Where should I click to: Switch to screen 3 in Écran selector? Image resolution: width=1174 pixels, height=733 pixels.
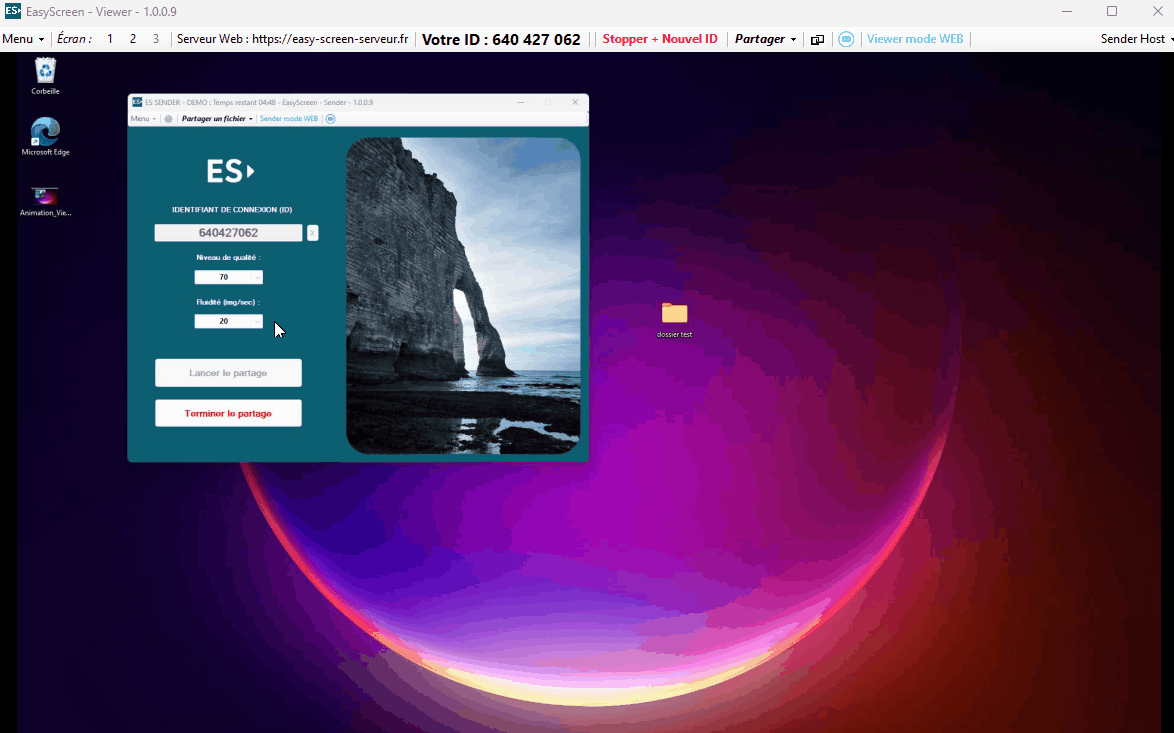155,39
